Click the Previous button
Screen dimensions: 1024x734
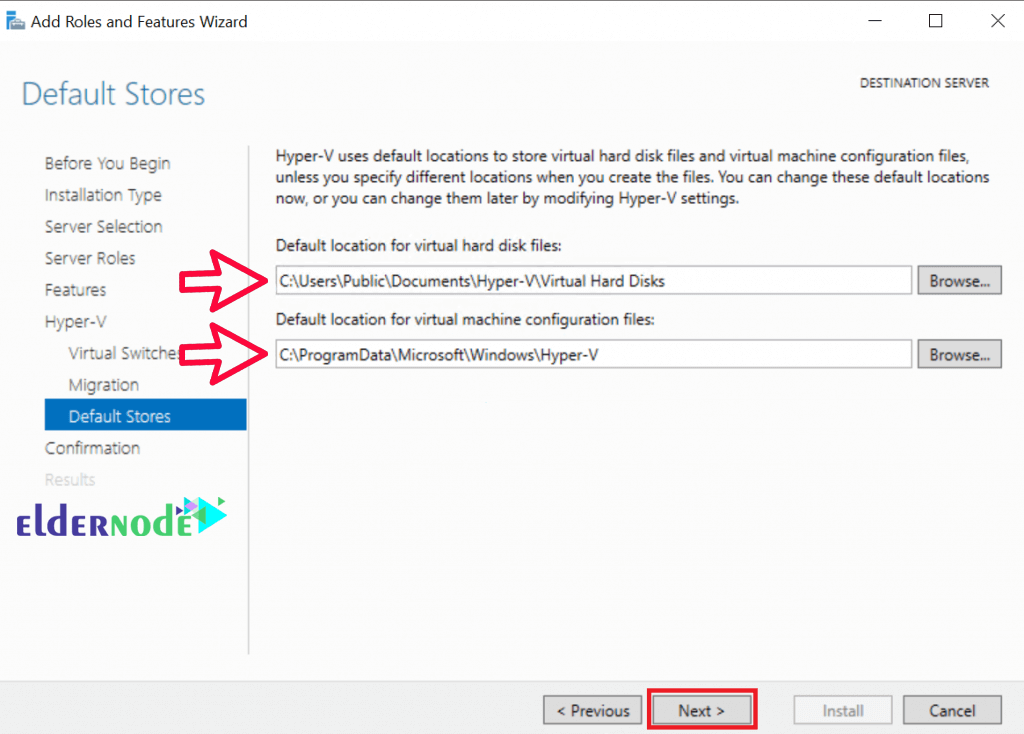pyautogui.click(x=592, y=710)
